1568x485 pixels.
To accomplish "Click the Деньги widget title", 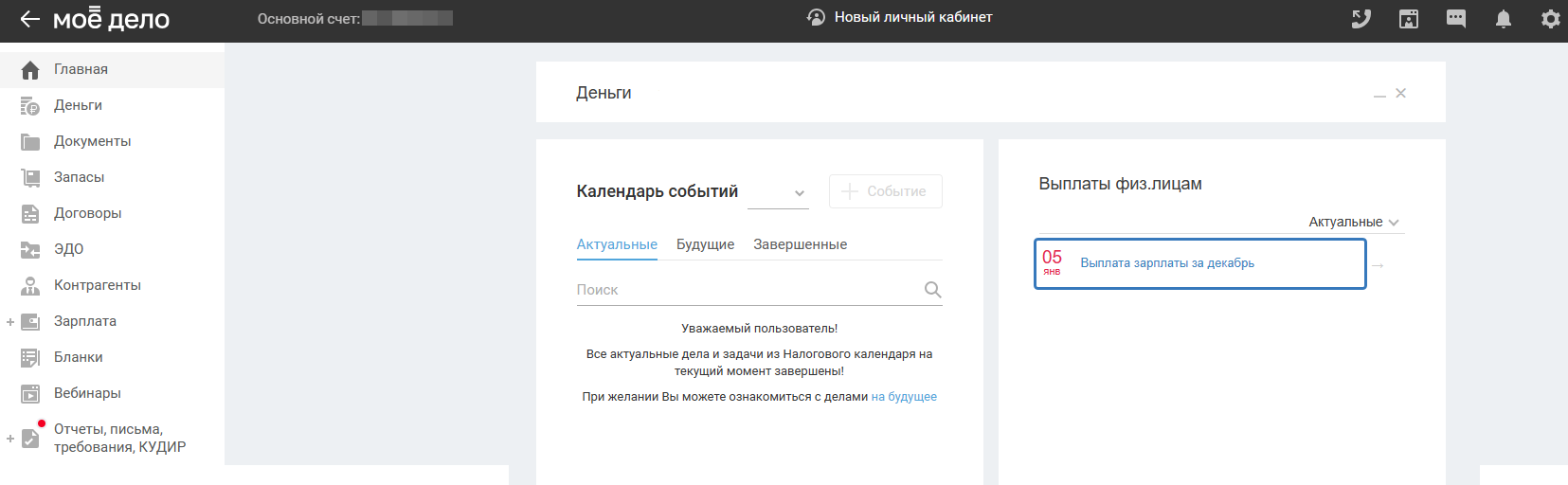I will 604,93.
